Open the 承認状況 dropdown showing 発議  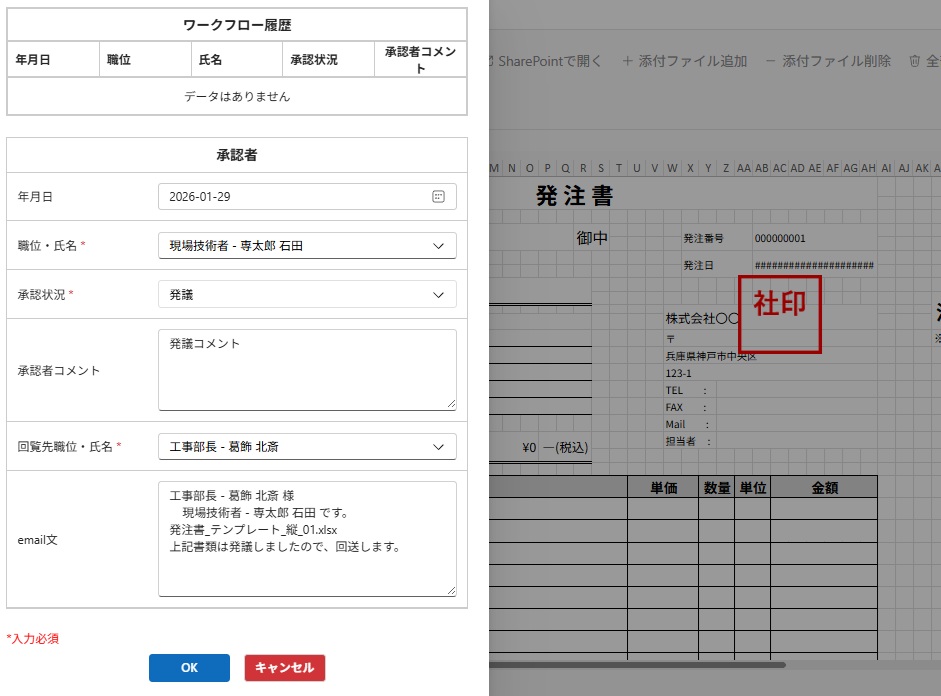[437, 294]
